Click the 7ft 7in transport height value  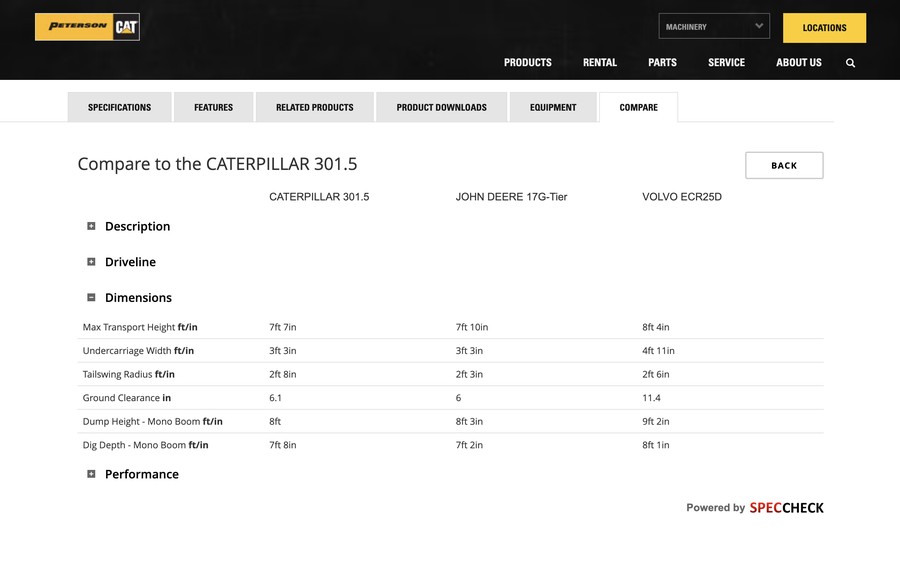coord(283,327)
